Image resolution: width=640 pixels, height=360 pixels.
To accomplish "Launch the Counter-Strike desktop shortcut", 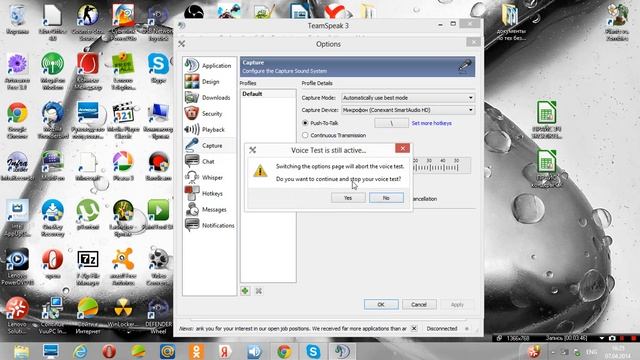I will pos(87,22).
